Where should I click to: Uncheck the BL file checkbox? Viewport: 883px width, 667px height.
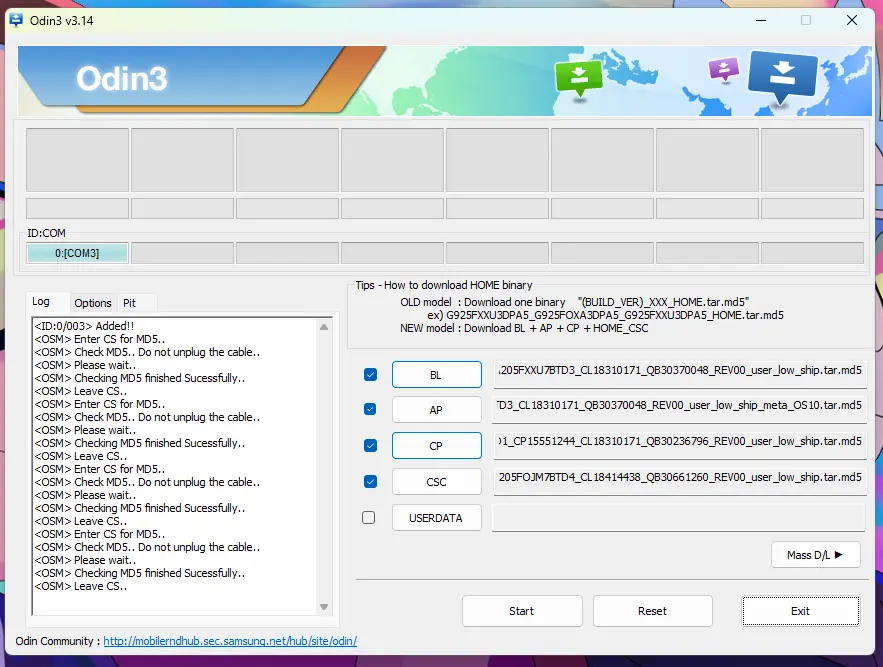click(370, 375)
